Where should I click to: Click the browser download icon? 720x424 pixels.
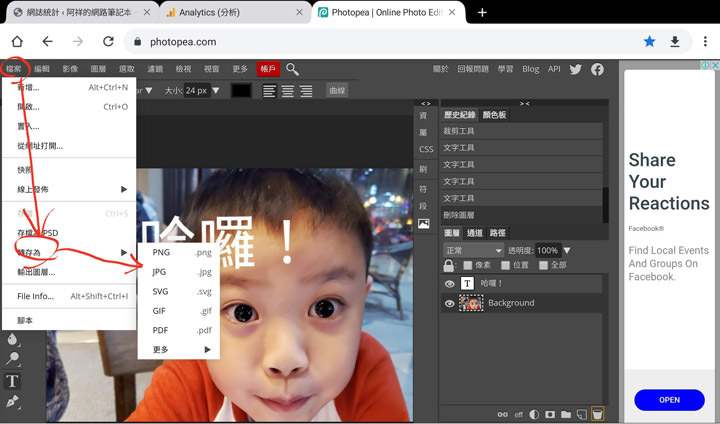(675, 42)
